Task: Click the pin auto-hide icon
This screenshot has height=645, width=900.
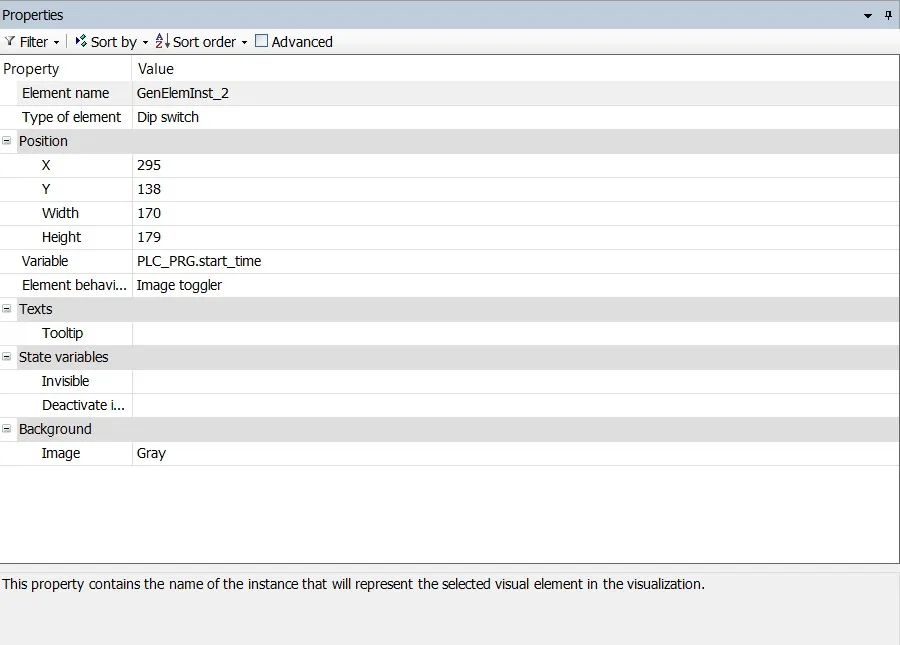Action: (x=888, y=15)
